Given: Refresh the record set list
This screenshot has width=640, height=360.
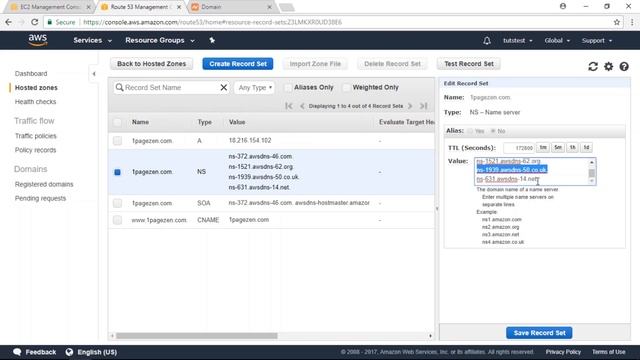Looking at the screenshot, I should [x=593, y=67].
